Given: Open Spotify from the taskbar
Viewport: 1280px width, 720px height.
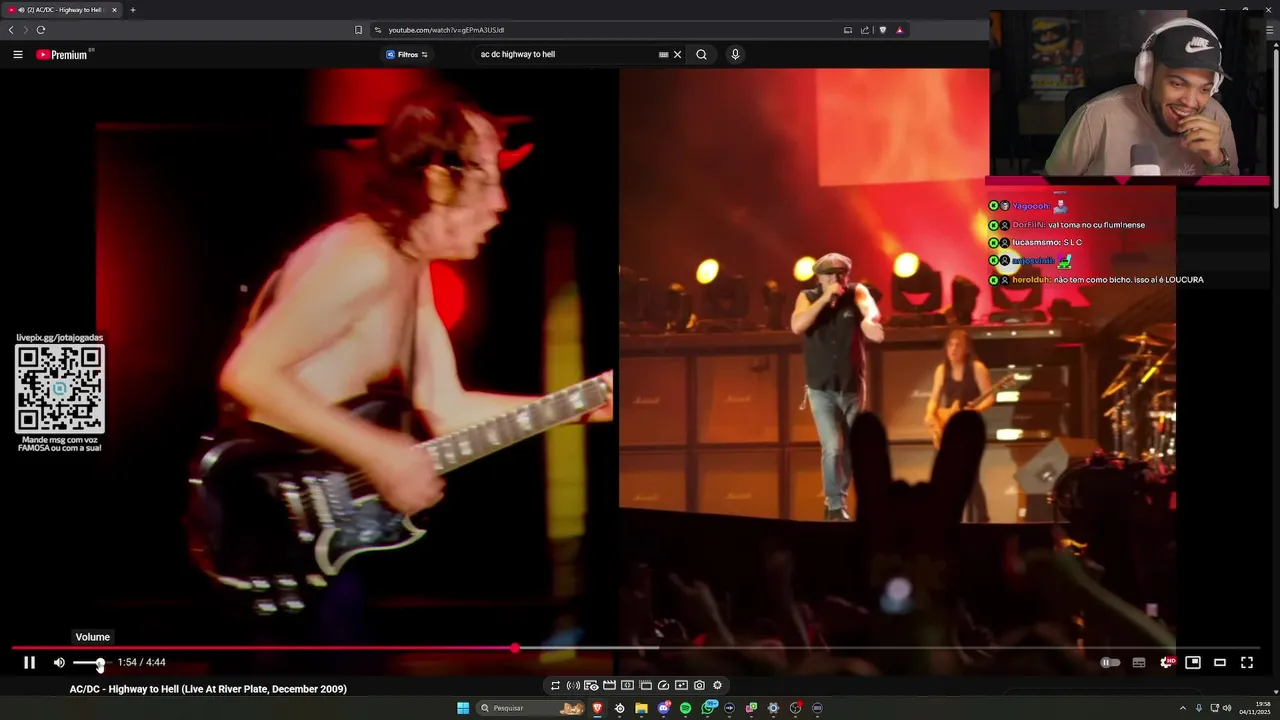Looking at the screenshot, I should click(685, 708).
